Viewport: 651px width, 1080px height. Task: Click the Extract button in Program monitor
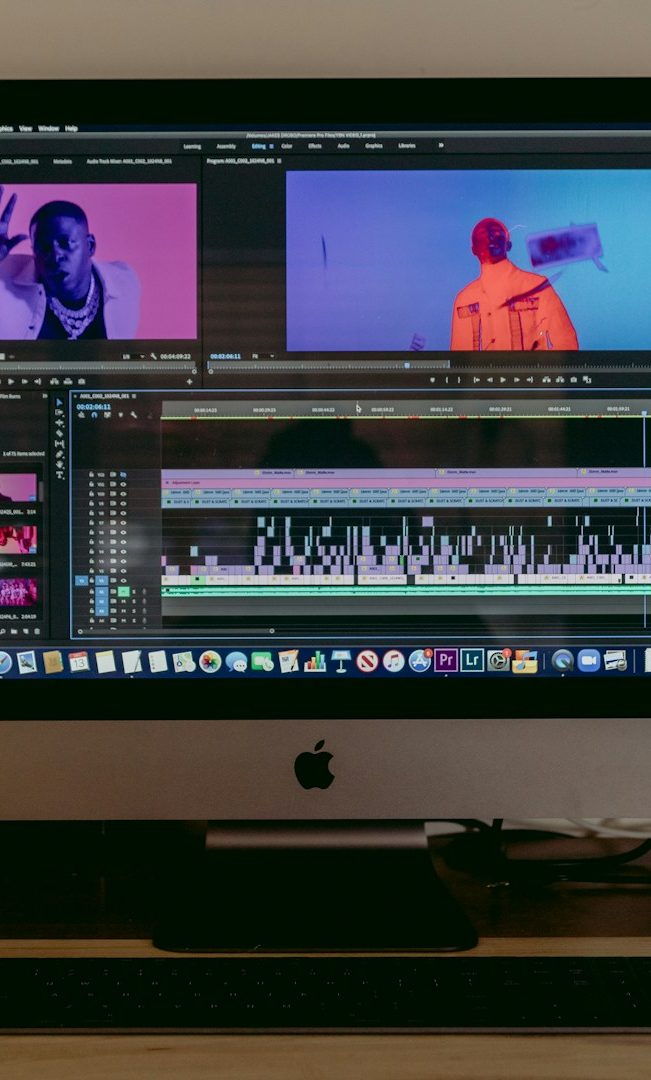560,380
